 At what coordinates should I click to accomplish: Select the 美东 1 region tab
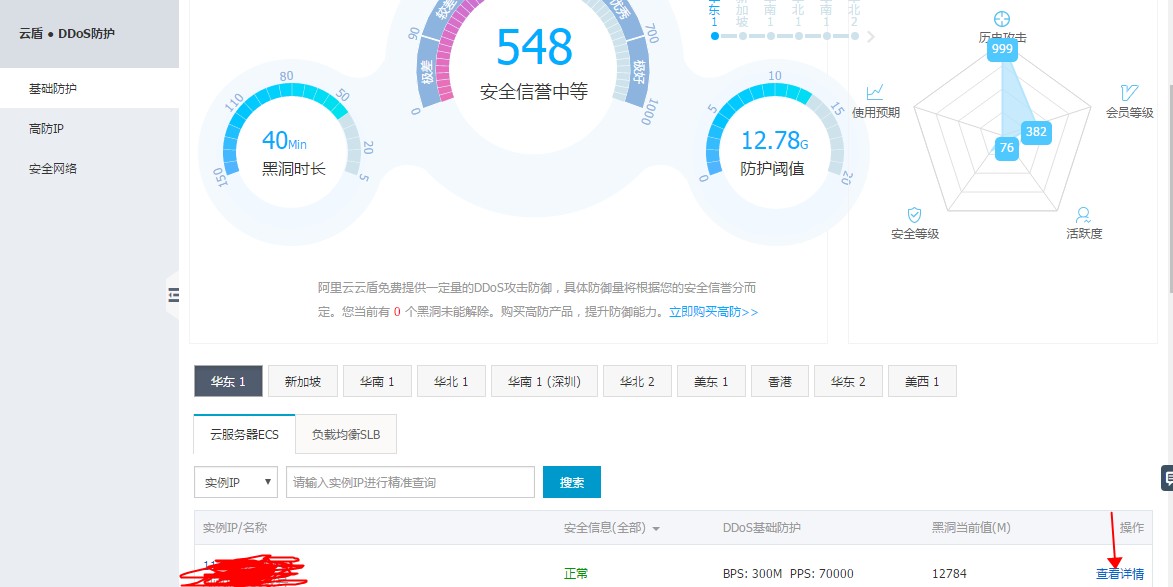click(x=711, y=381)
